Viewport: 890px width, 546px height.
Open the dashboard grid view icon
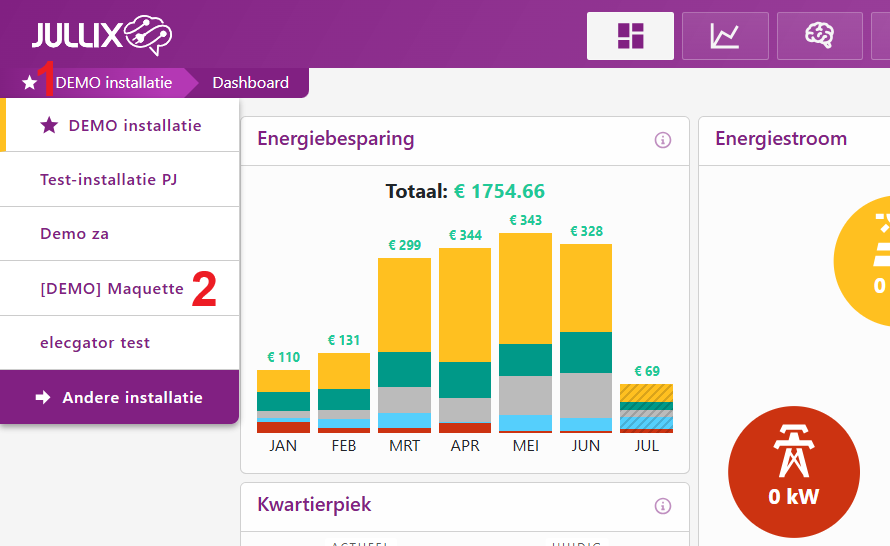click(x=630, y=36)
